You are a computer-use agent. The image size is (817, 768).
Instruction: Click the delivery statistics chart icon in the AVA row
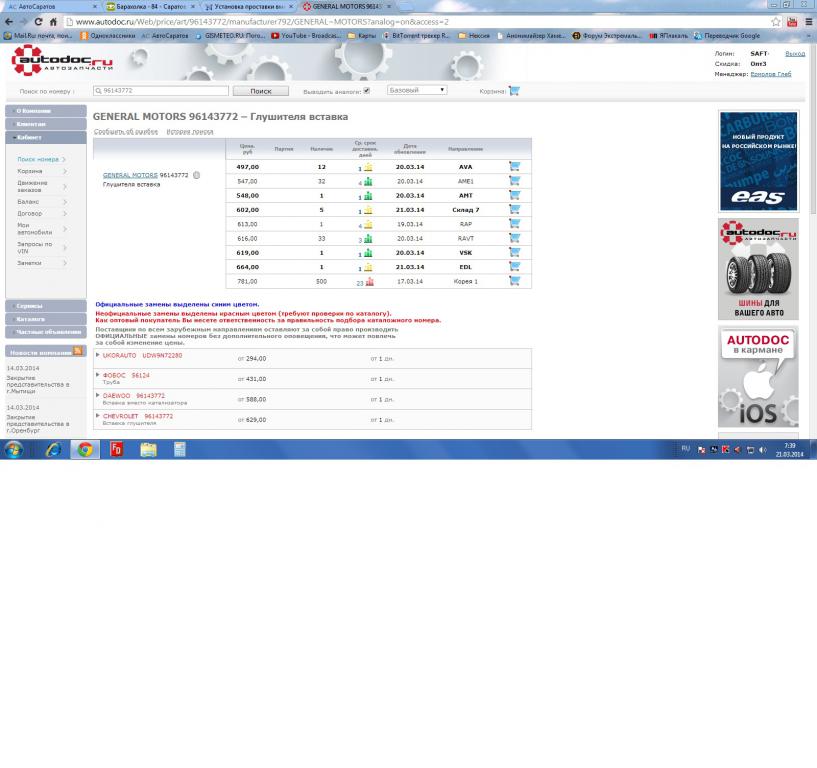(x=368, y=167)
